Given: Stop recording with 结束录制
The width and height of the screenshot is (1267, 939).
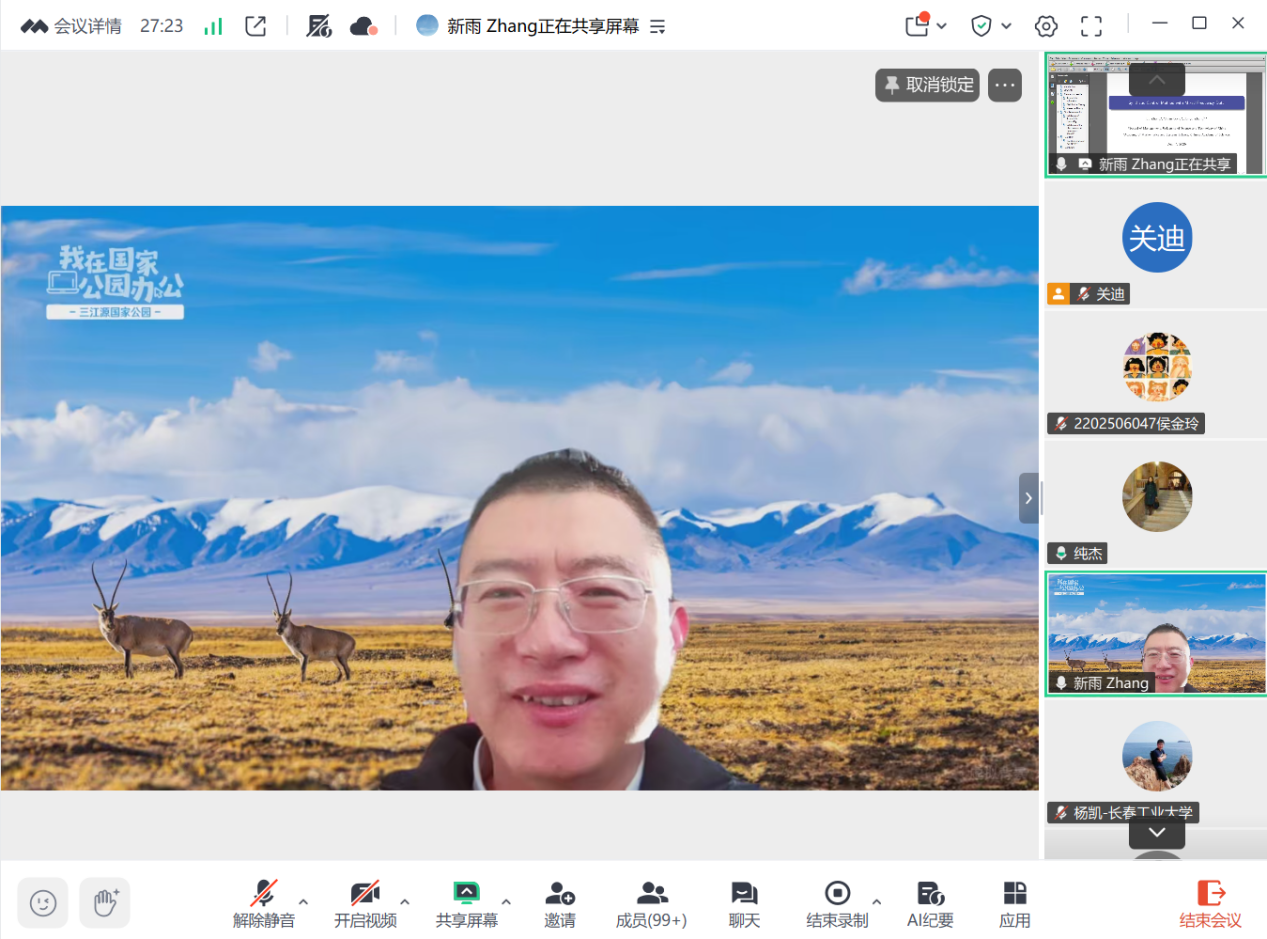Looking at the screenshot, I should click(x=837, y=903).
